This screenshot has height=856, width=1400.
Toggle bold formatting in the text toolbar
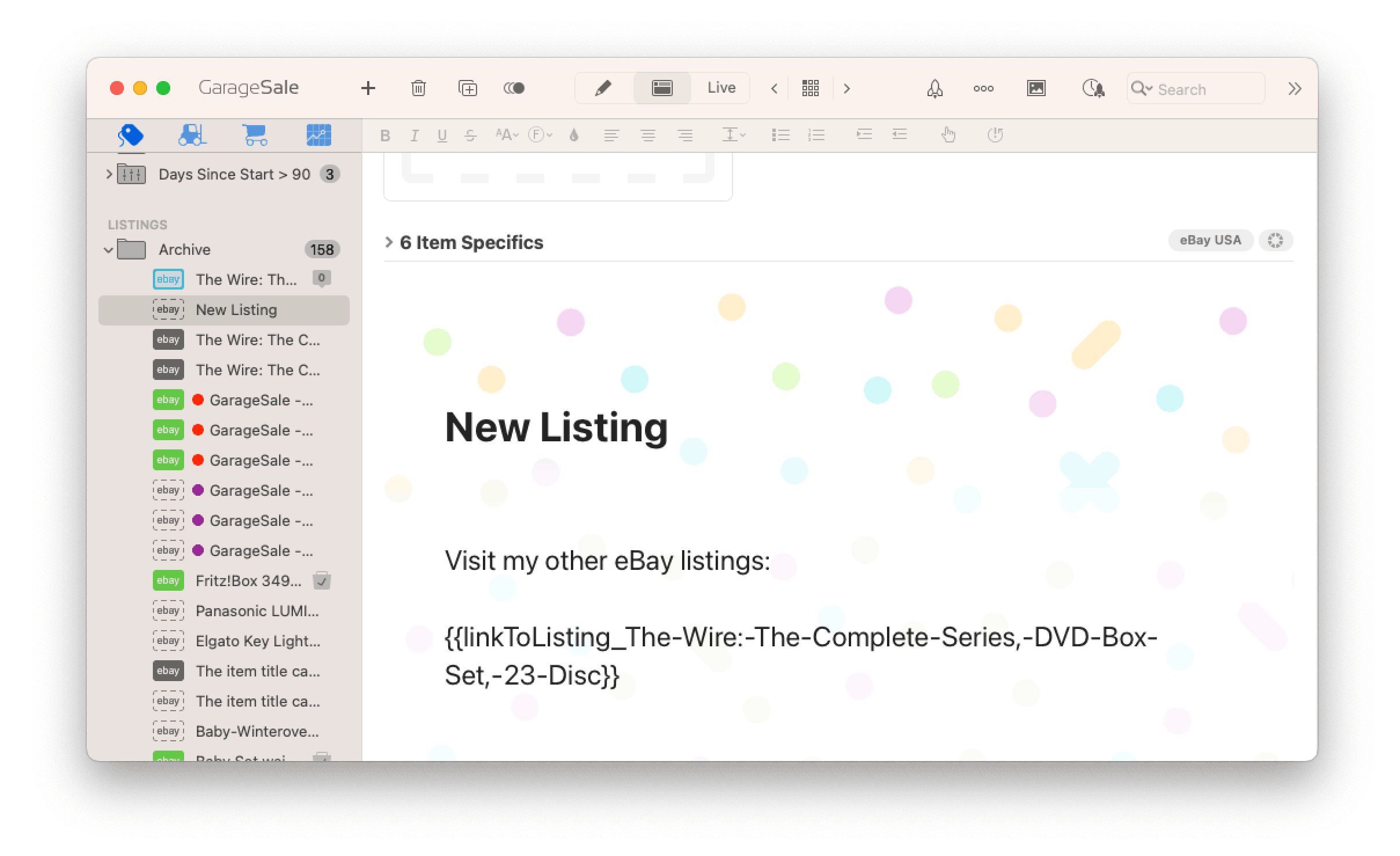coord(385,135)
